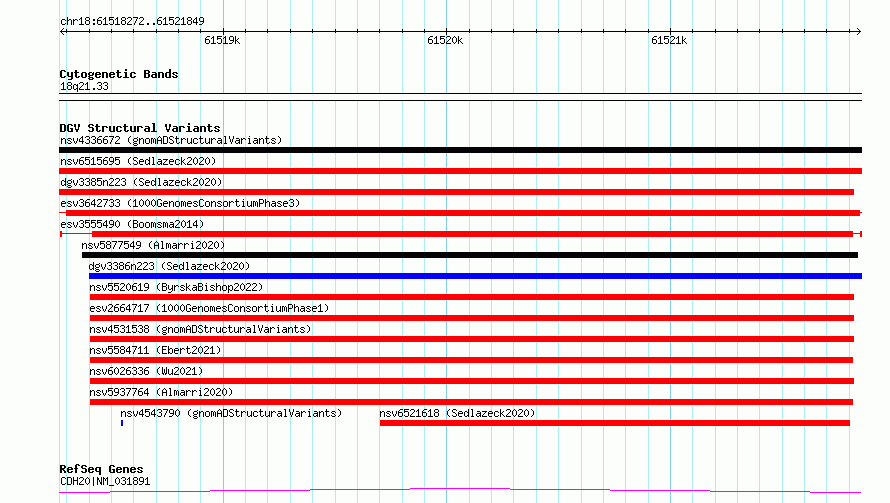The image size is (890, 503).
Task: Click the CDH20|NM_031891 gene label
Action: [105, 481]
